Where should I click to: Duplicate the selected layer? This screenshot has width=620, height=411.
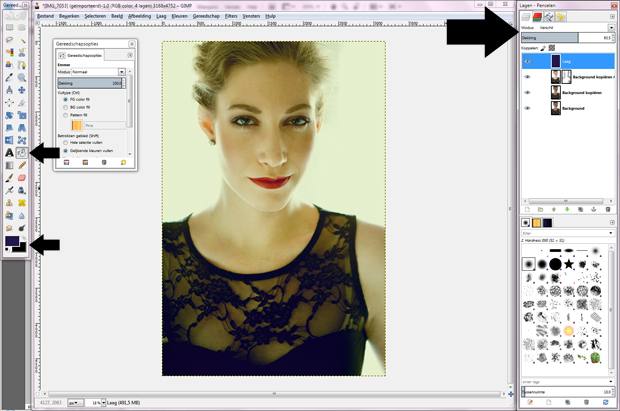click(x=580, y=209)
